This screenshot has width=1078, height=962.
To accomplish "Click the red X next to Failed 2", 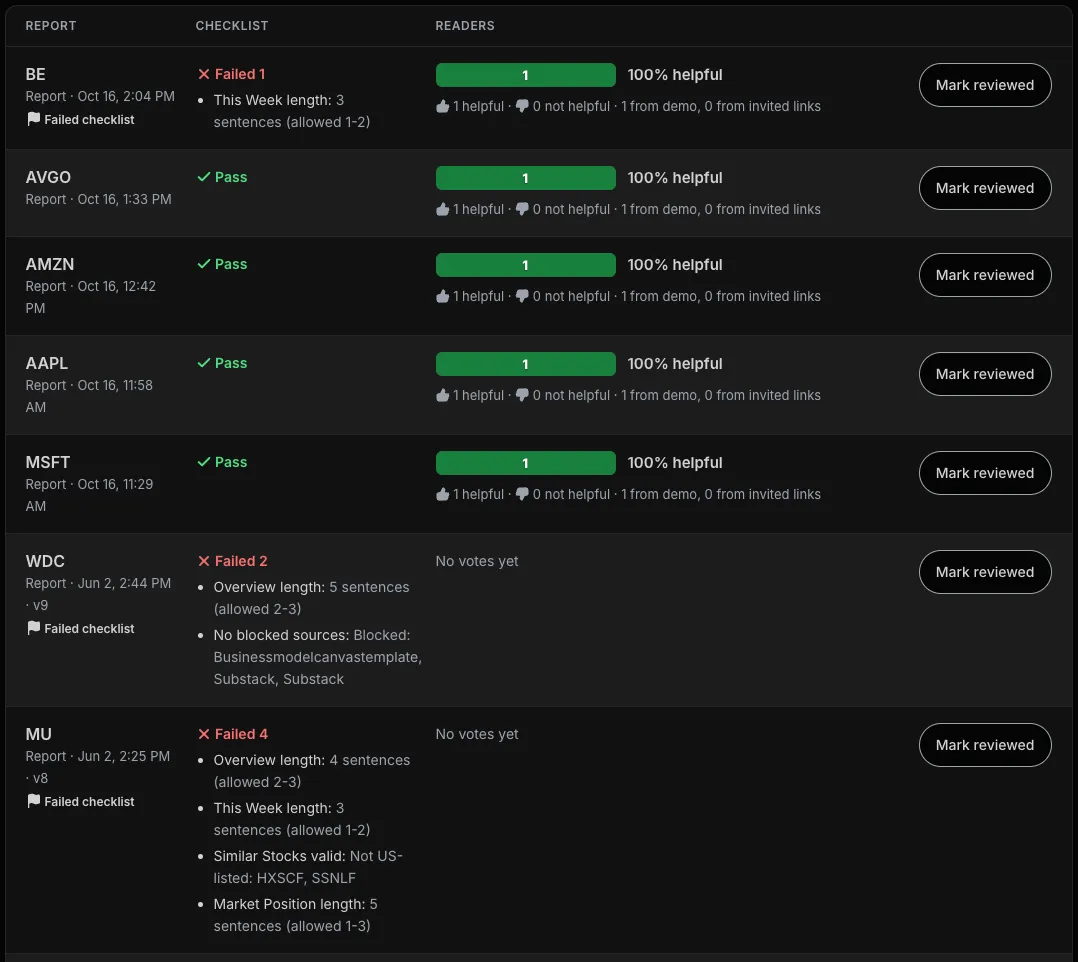I will pos(204,561).
